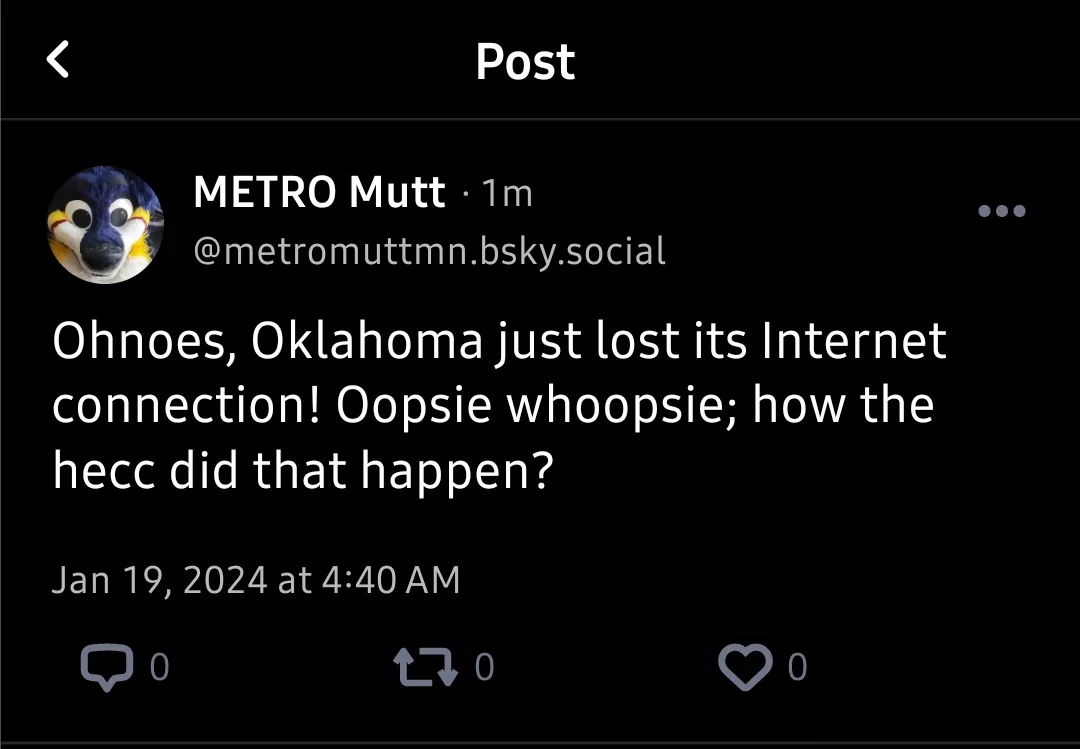Open the three-dot post options menu
The width and height of the screenshot is (1080, 749).
1002,211
